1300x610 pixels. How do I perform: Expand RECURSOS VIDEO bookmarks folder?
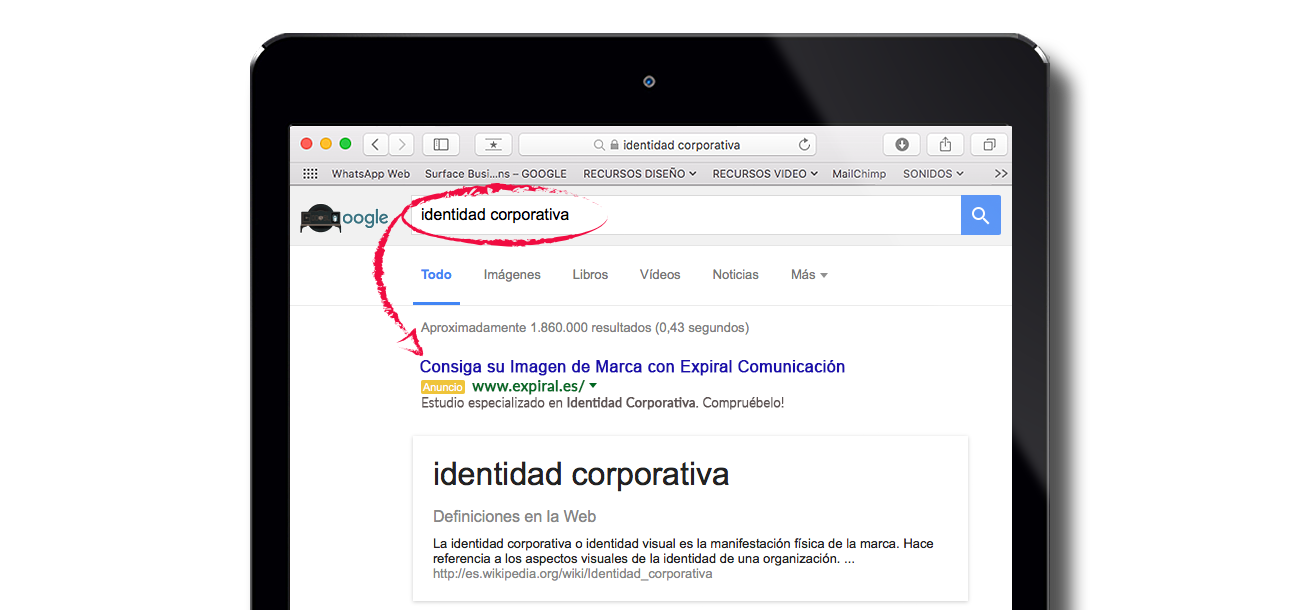(765, 173)
